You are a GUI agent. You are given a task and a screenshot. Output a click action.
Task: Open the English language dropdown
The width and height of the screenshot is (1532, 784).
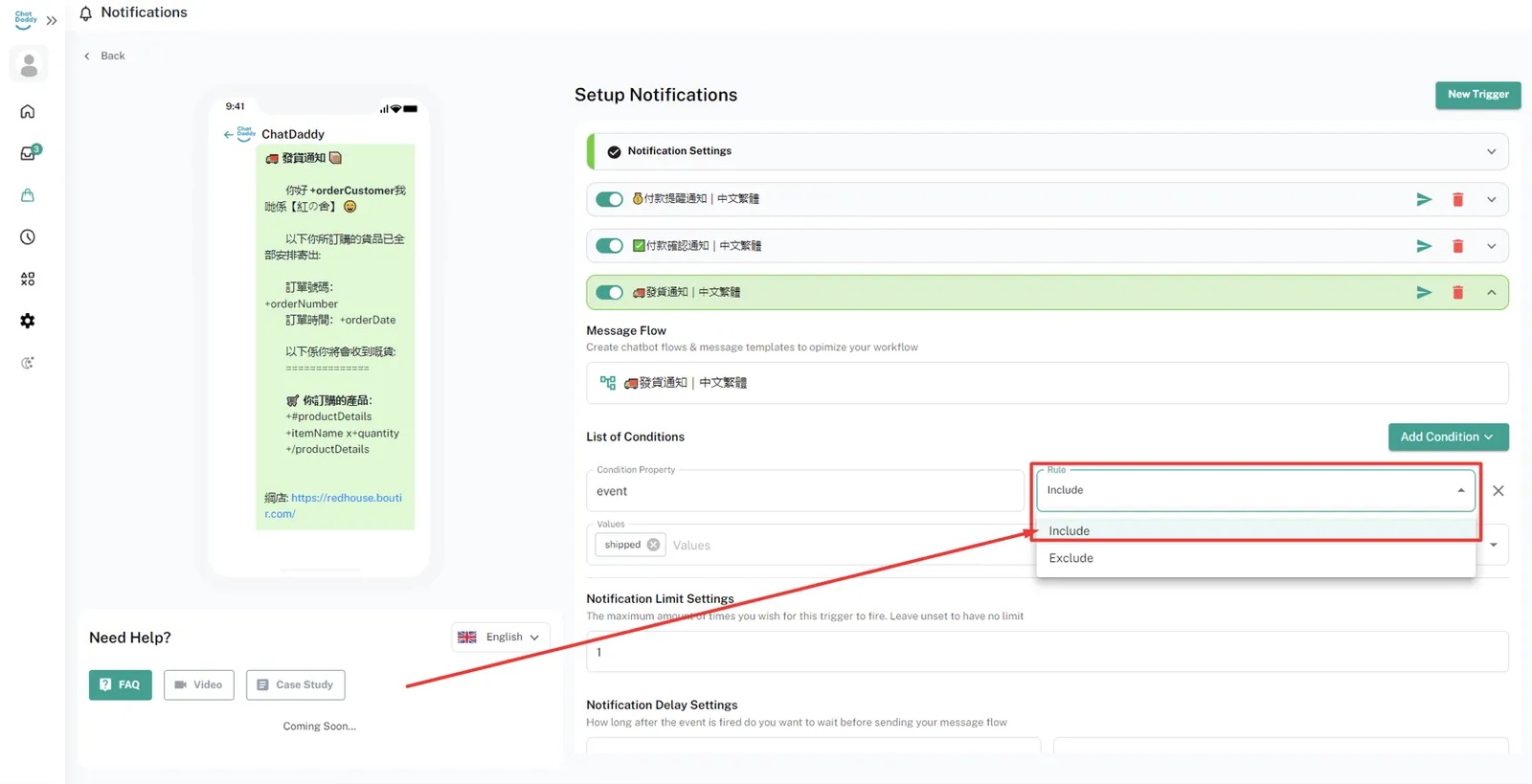click(501, 638)
